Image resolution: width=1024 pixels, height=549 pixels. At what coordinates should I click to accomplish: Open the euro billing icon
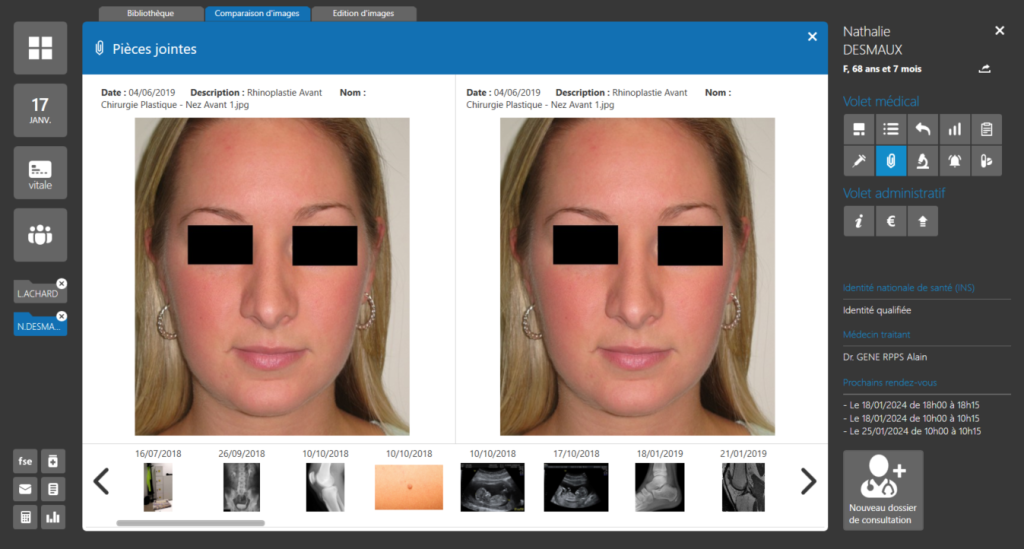[890, 222]
